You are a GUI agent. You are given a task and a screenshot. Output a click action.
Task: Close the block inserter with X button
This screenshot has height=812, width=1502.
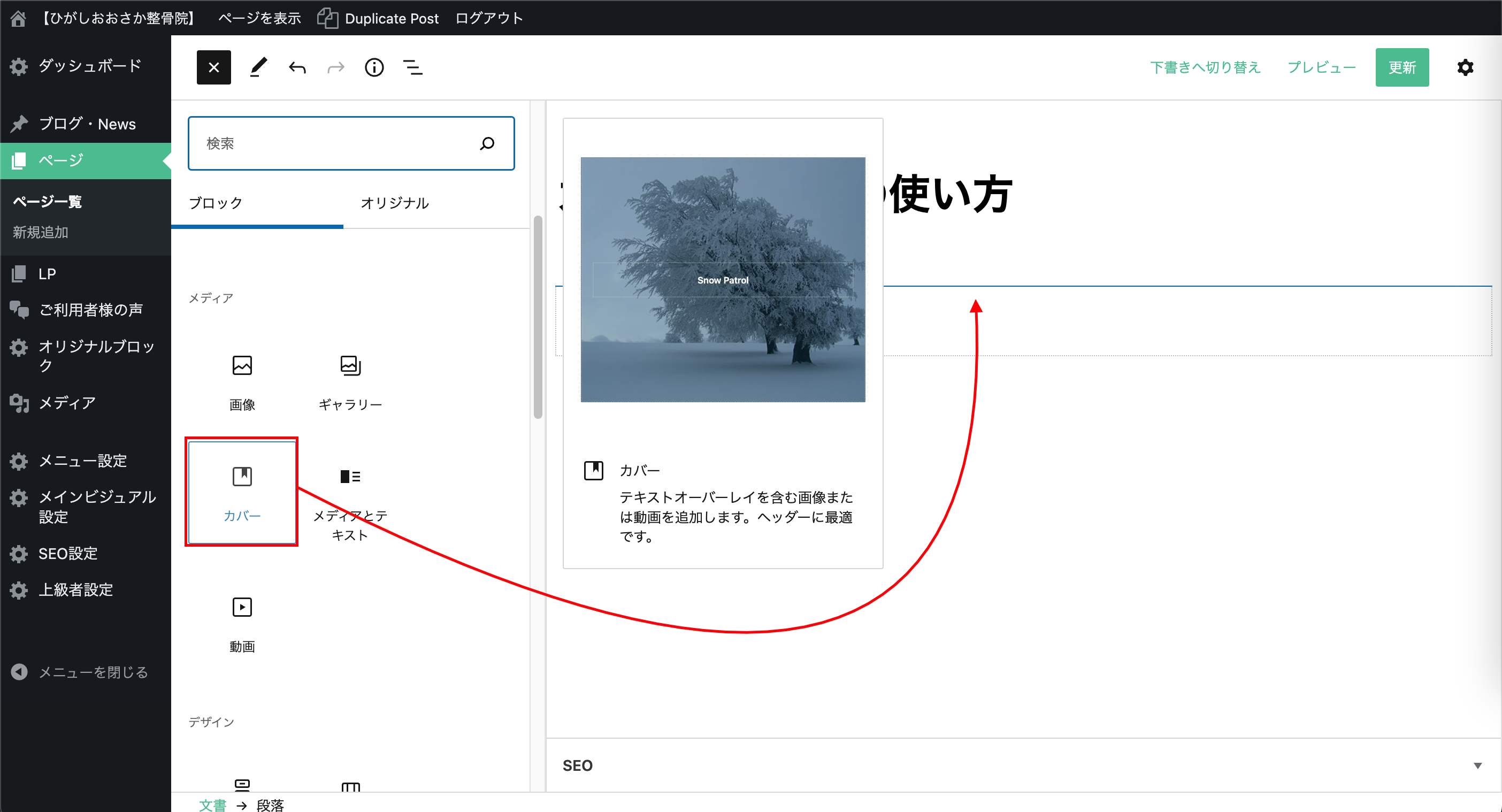tap(213, 67)
